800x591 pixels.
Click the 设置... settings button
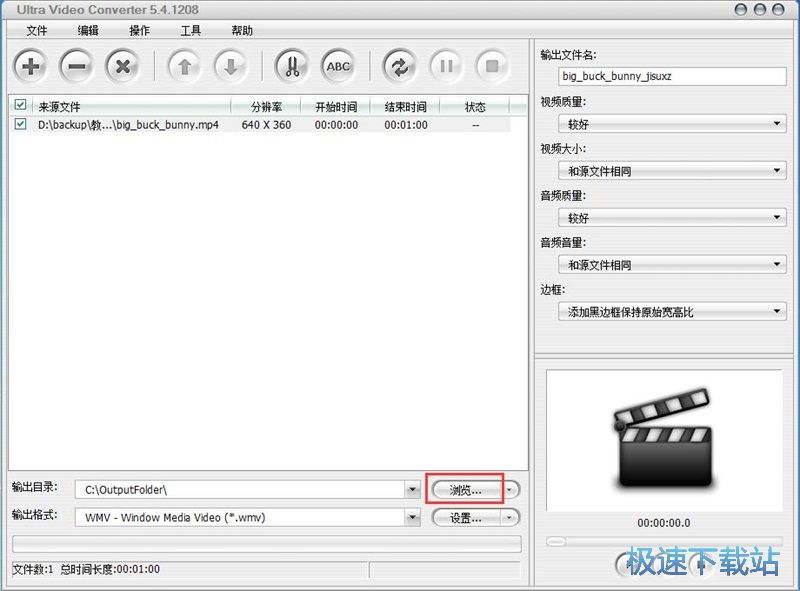[x=466, y=518]
